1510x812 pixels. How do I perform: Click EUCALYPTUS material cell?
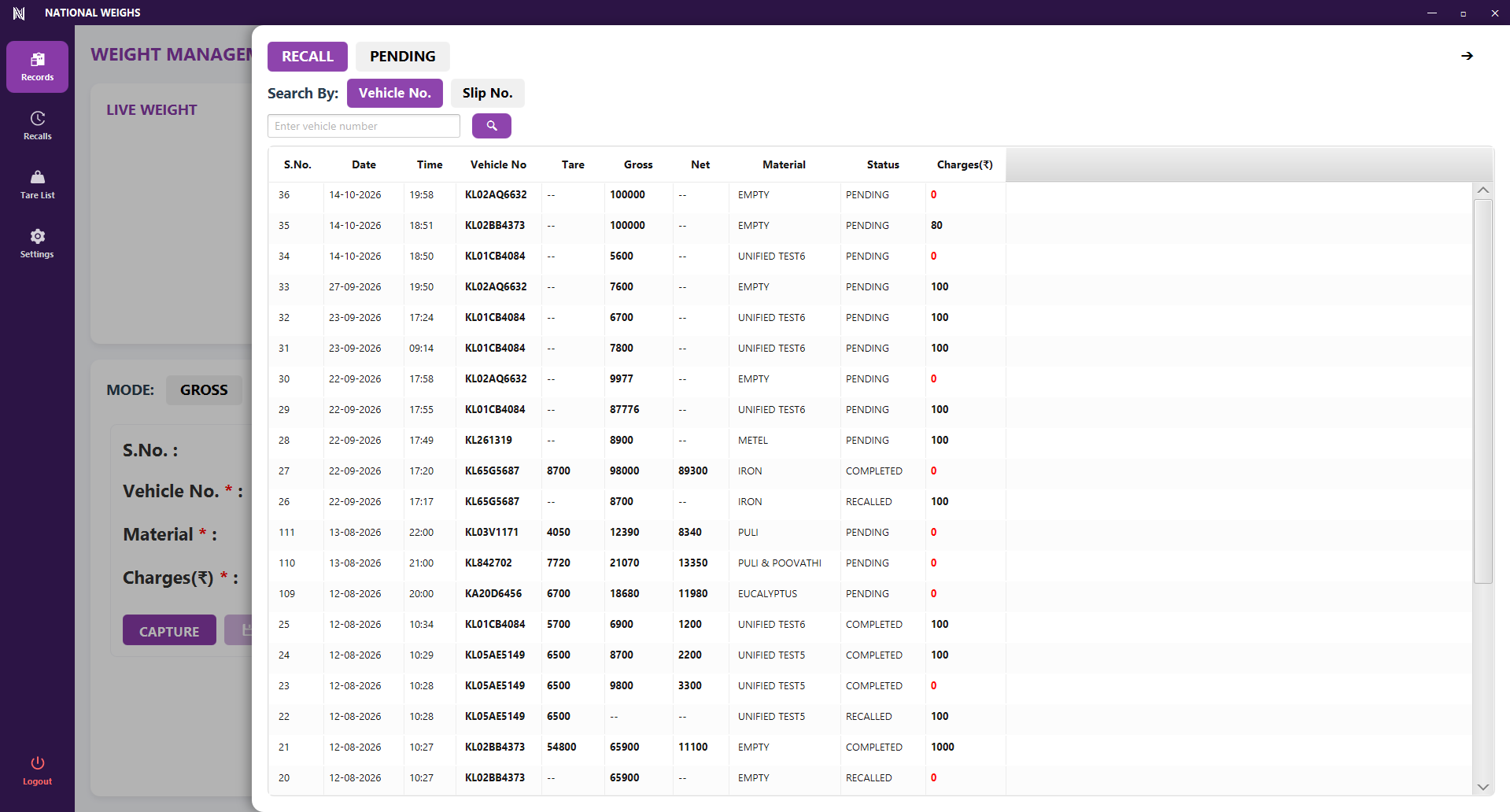(767, 594)
